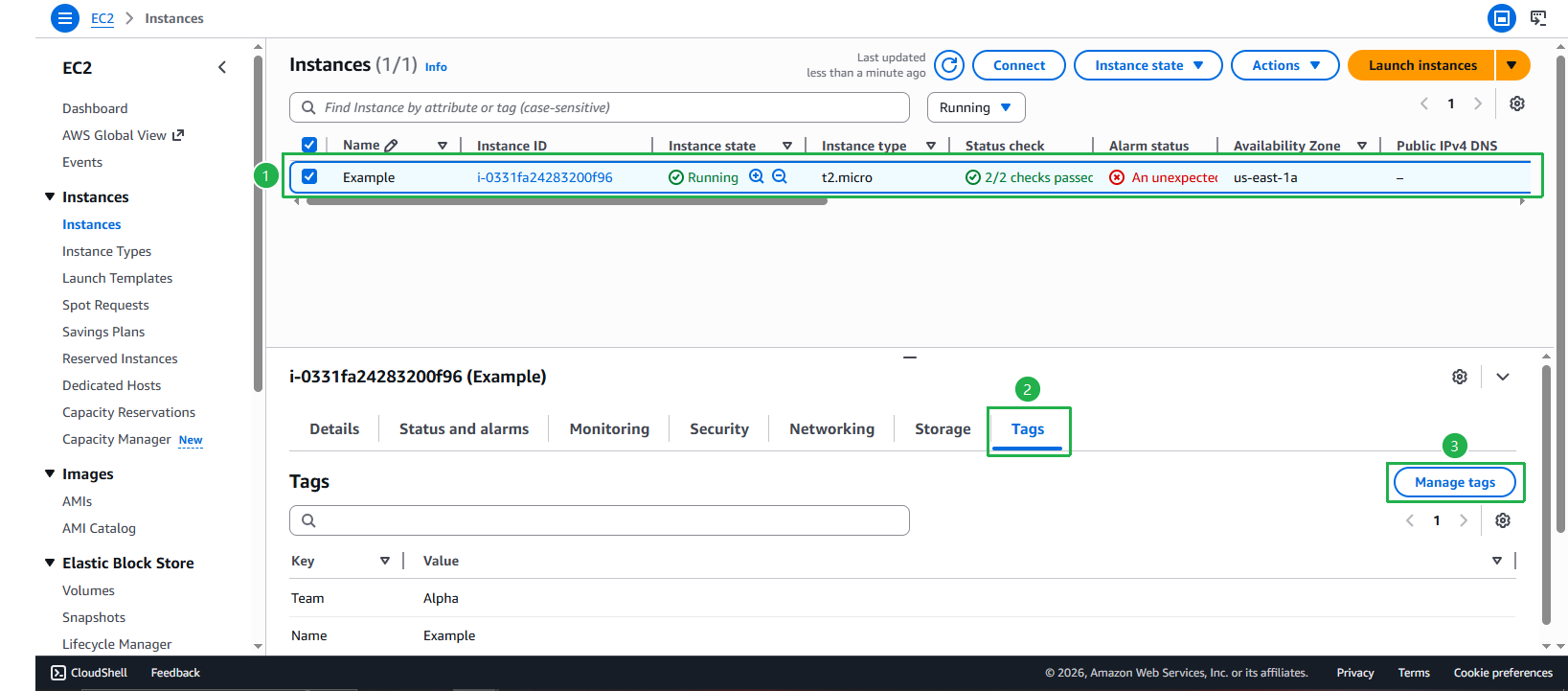This screenshot has width=1568, height=691.
Task: Switch to the Networking tab
Action: click(831, 429)
